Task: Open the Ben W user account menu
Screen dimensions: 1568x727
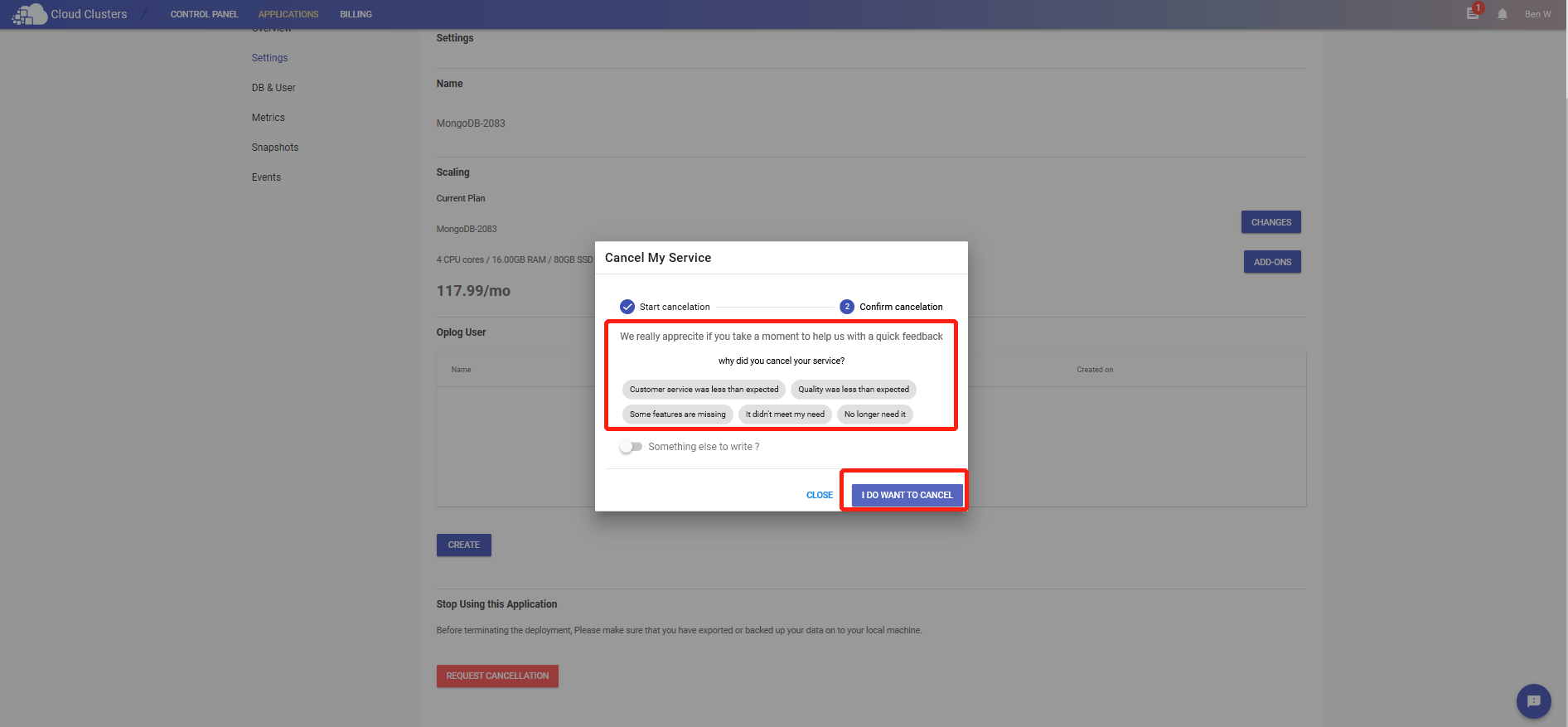Action: [1537, 14]
